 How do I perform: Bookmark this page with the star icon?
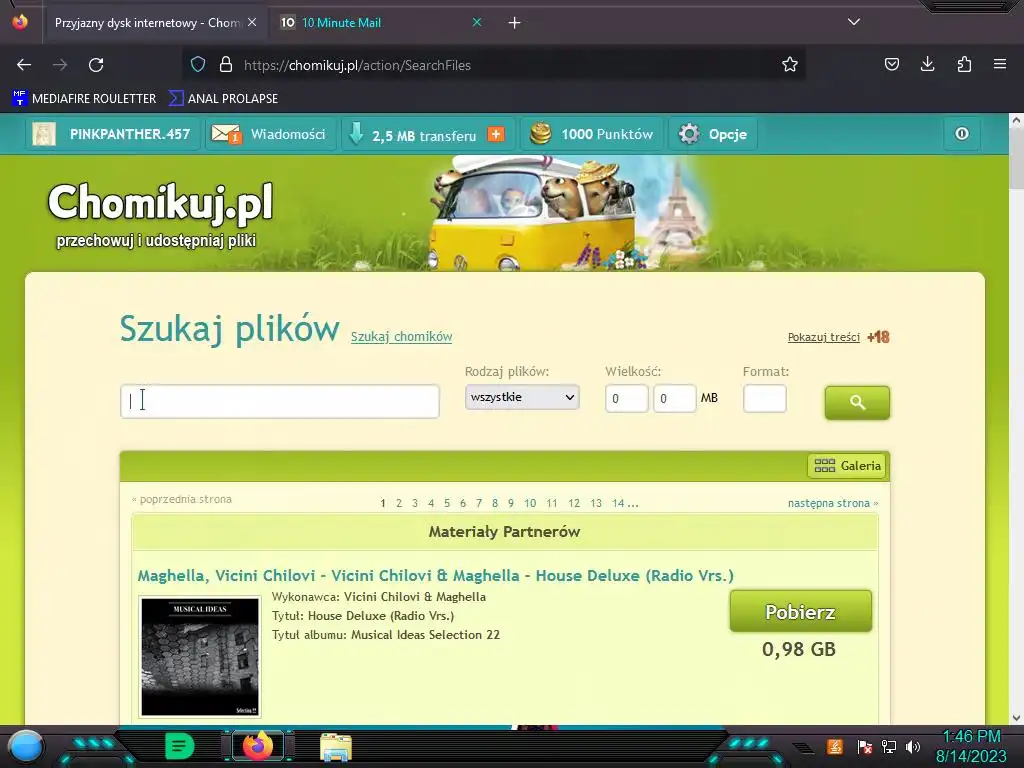(x=790, y=65)
